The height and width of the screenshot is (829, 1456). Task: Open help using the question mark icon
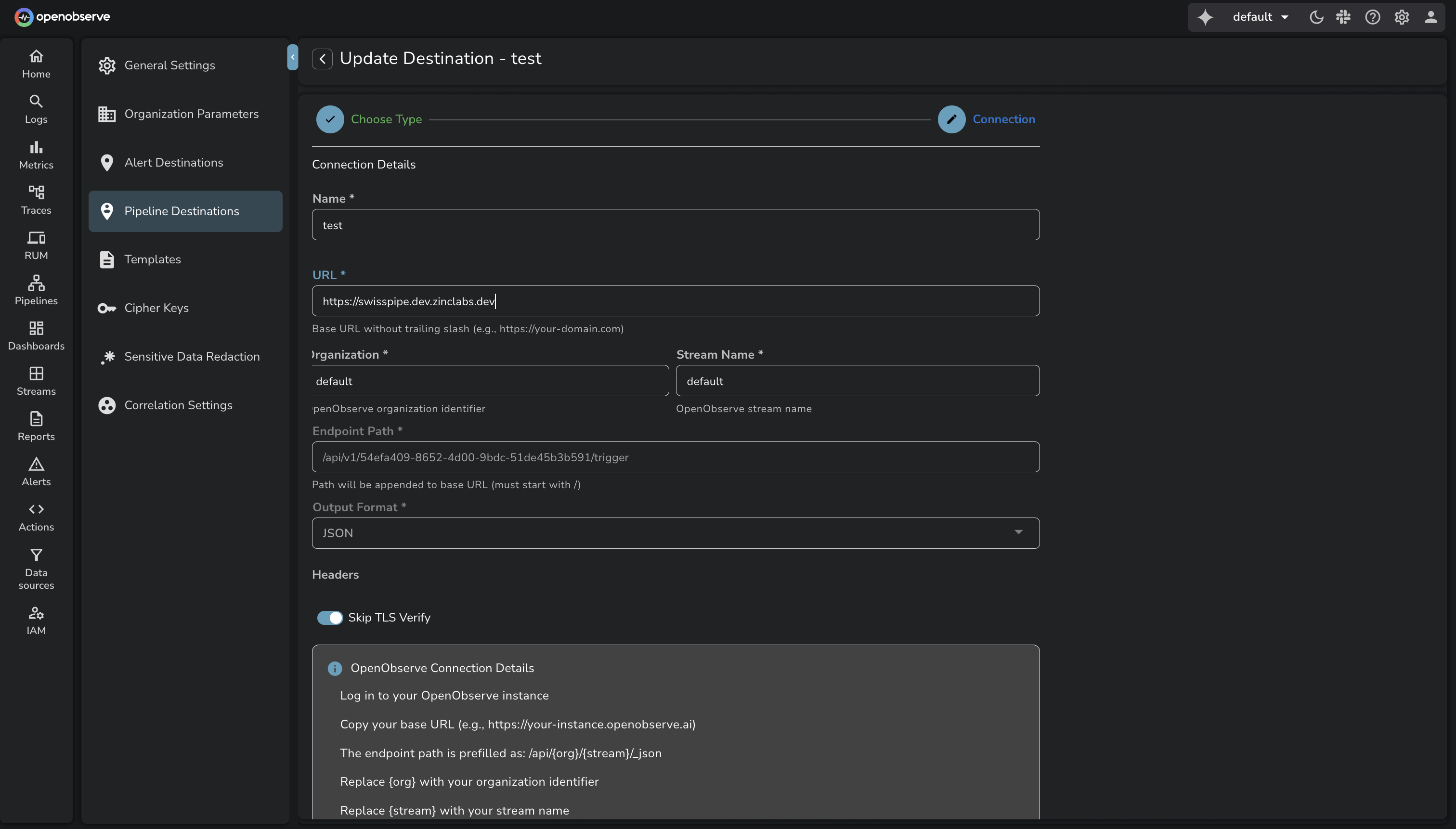1373,17
